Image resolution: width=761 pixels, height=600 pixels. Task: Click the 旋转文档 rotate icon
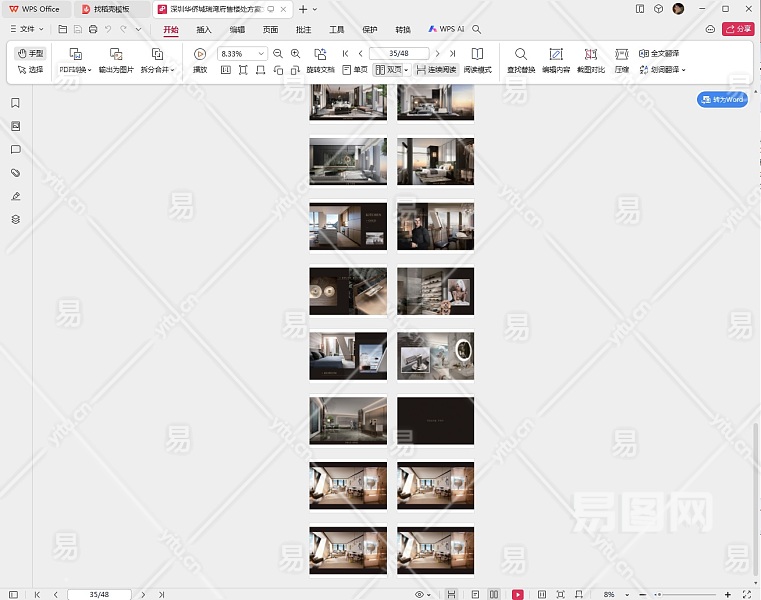click(x=320, y=54)
